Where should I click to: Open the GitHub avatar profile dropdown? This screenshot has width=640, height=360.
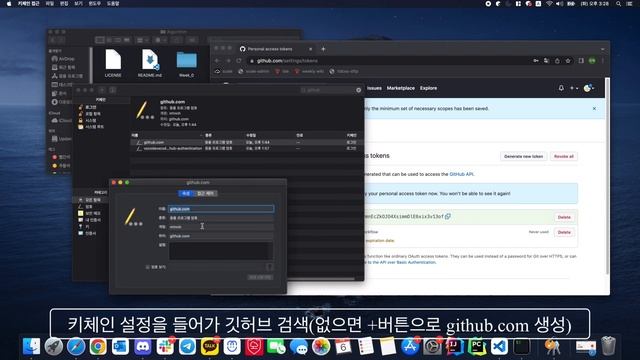click(x=589, y=88)
